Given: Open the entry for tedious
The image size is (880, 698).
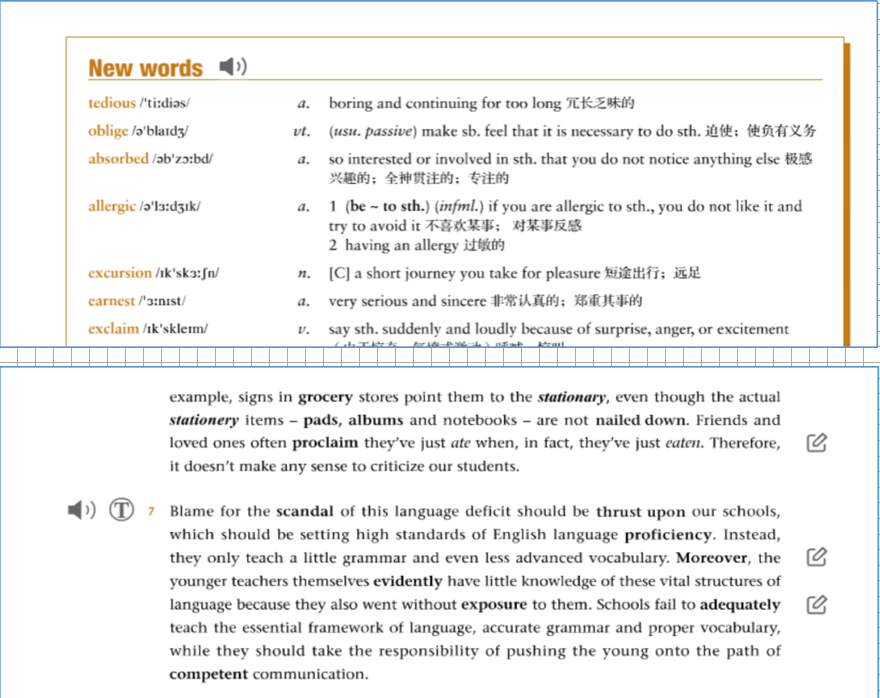Looking at the screenshot, I should (112, 103).
